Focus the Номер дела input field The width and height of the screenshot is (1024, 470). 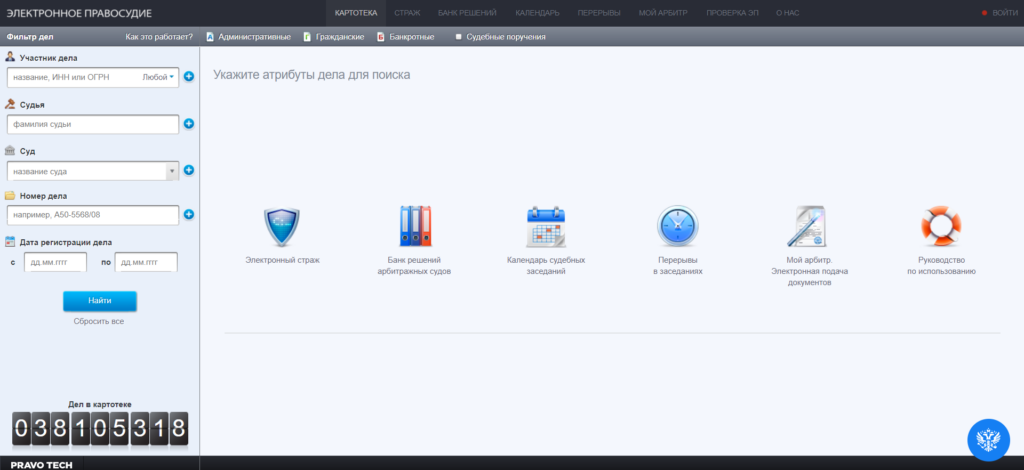92,215
